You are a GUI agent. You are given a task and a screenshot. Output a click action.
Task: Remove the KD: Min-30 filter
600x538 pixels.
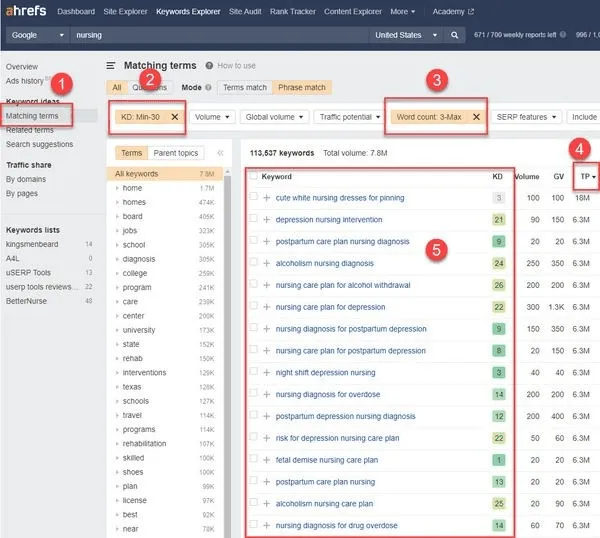(174, 117)
